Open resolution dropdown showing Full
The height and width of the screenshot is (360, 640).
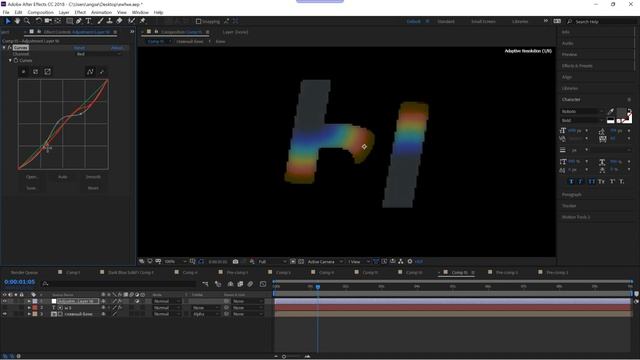272,262
